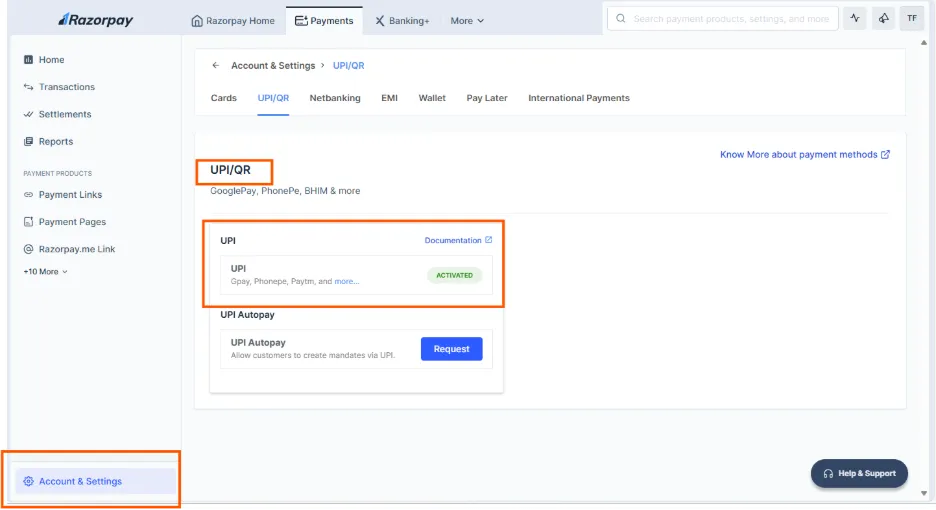
Task: Click the activity pulse icon
Action: pos(855,19)
